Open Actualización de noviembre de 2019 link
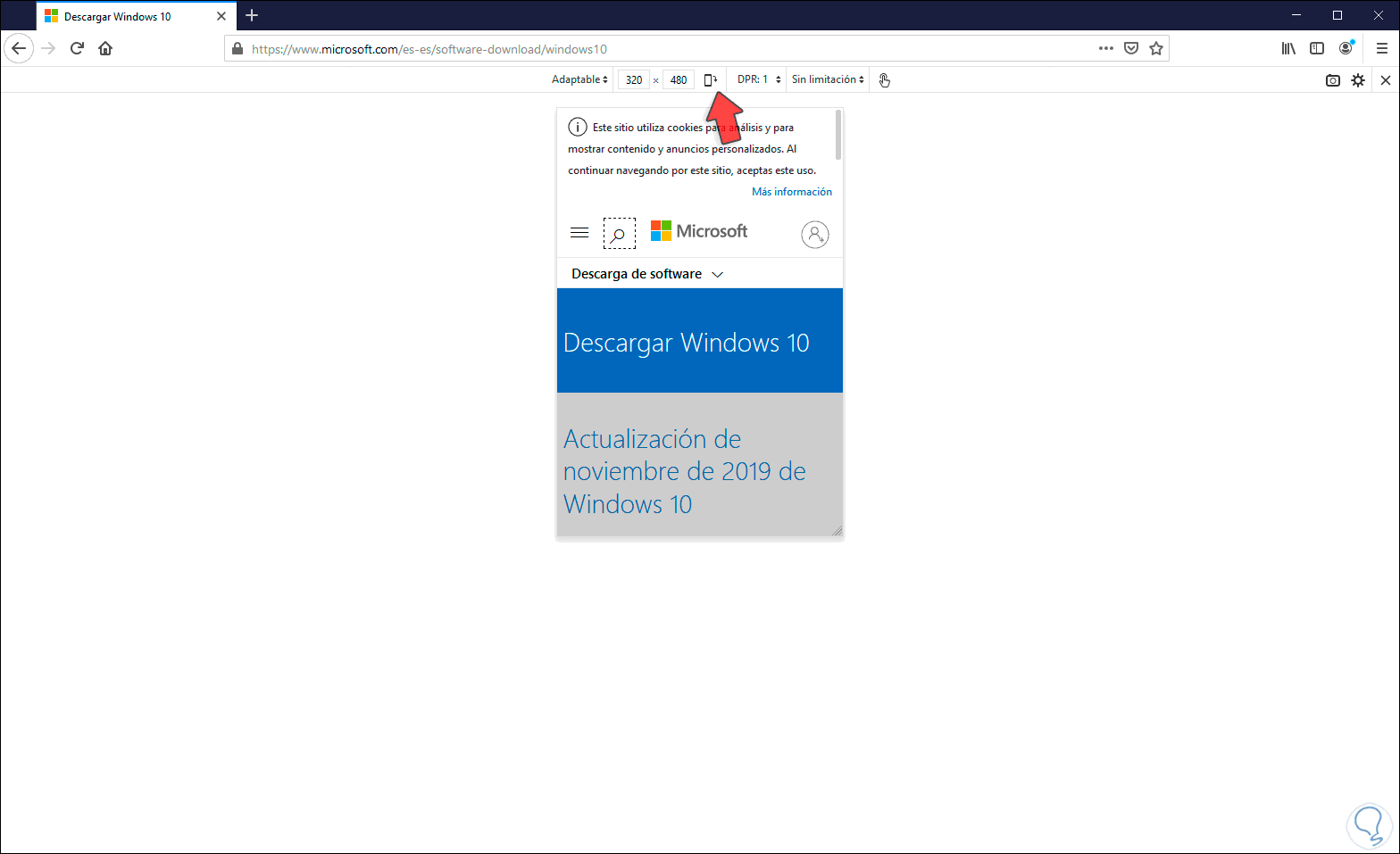Image resolution: width=1400 pixels, height=854 pixels. click(685, 471)
